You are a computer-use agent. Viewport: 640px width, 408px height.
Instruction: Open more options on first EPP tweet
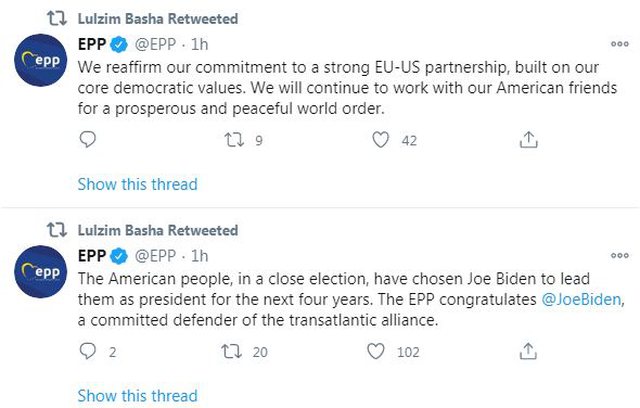click(x=620, y=44)
